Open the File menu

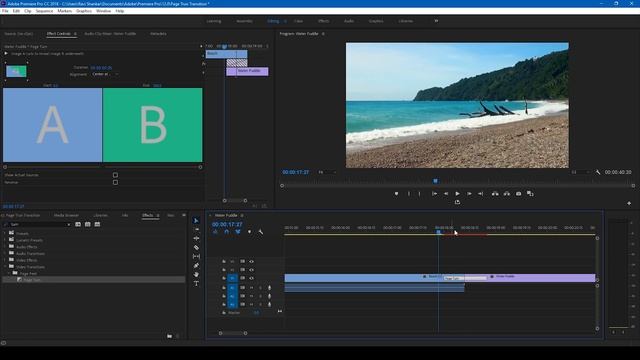5,11
